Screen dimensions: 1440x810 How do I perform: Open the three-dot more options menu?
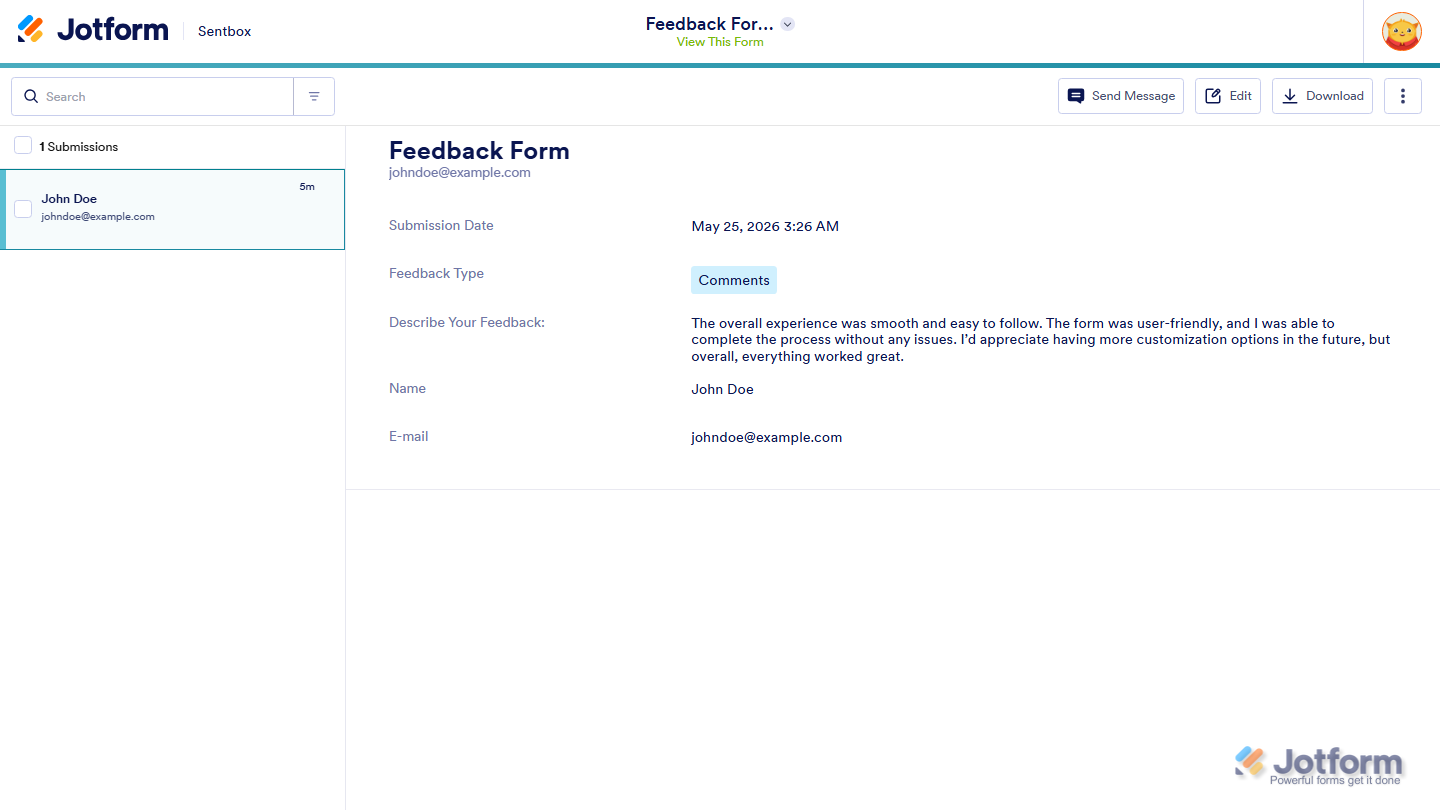pos(1403,96)
